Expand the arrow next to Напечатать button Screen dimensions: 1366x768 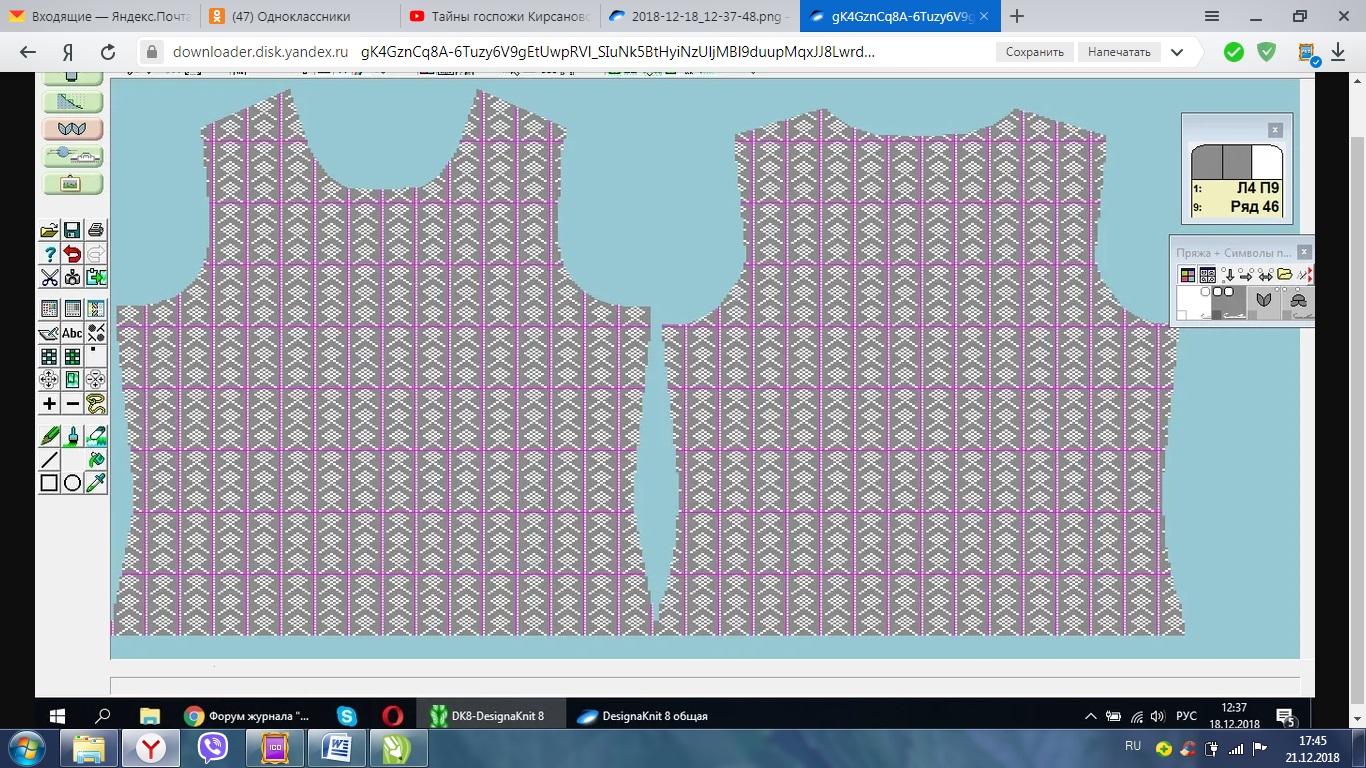[1177, 52]
